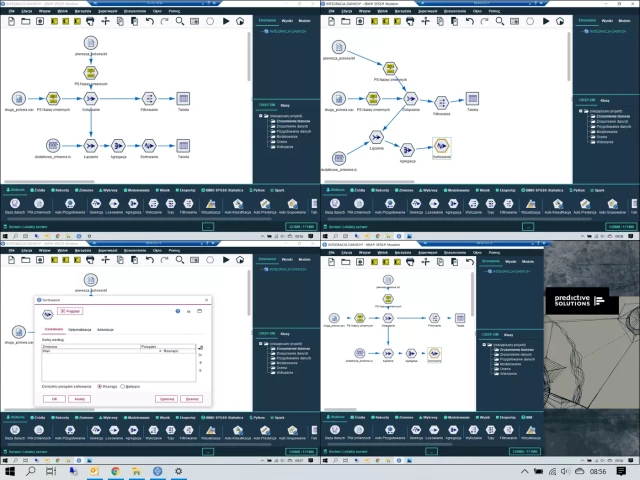
Task: Switch to the Optymalizacja tab
Action: (81, 328)
